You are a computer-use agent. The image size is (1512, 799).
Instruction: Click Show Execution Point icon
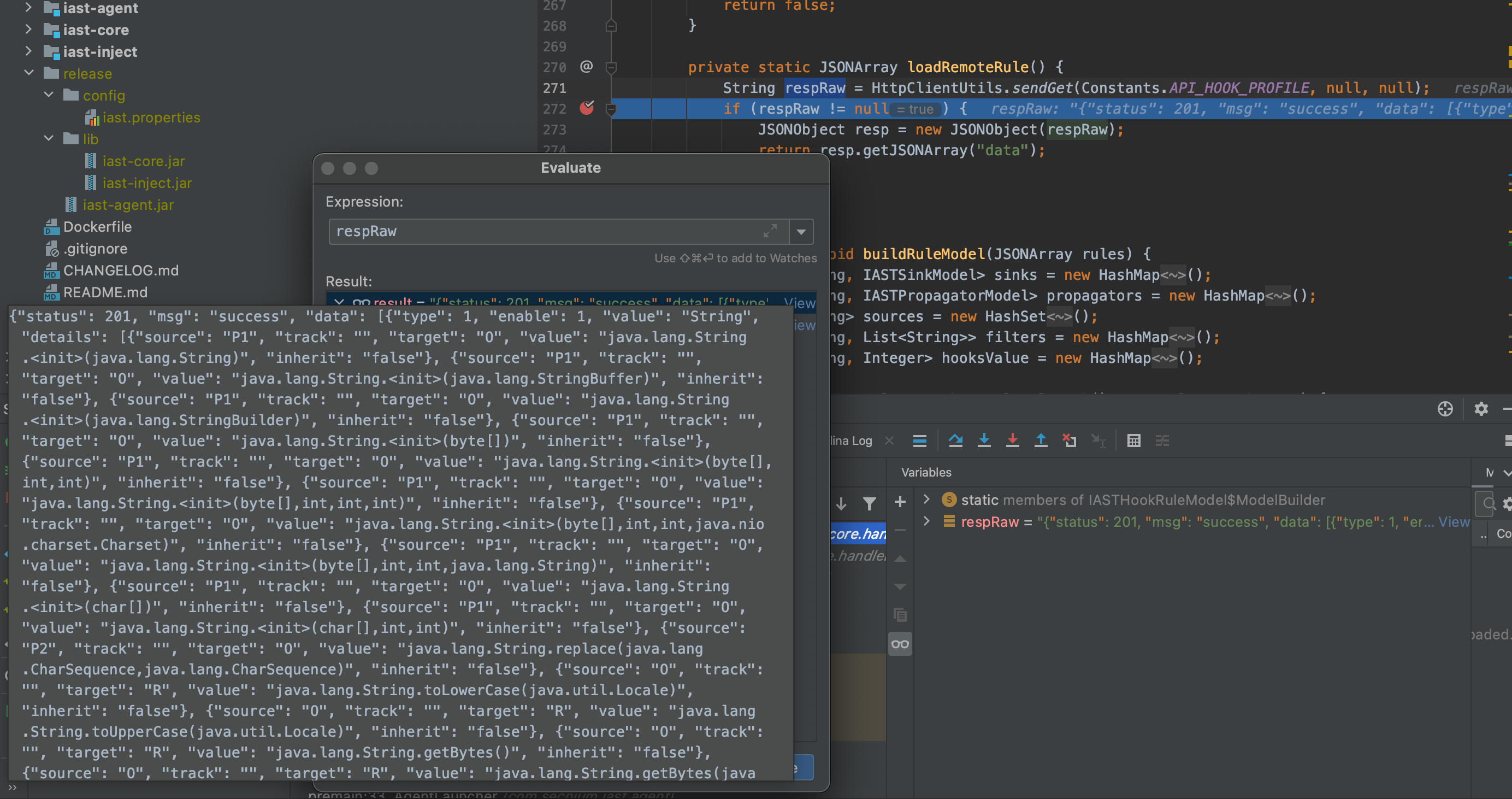click(x=919, y=440)
